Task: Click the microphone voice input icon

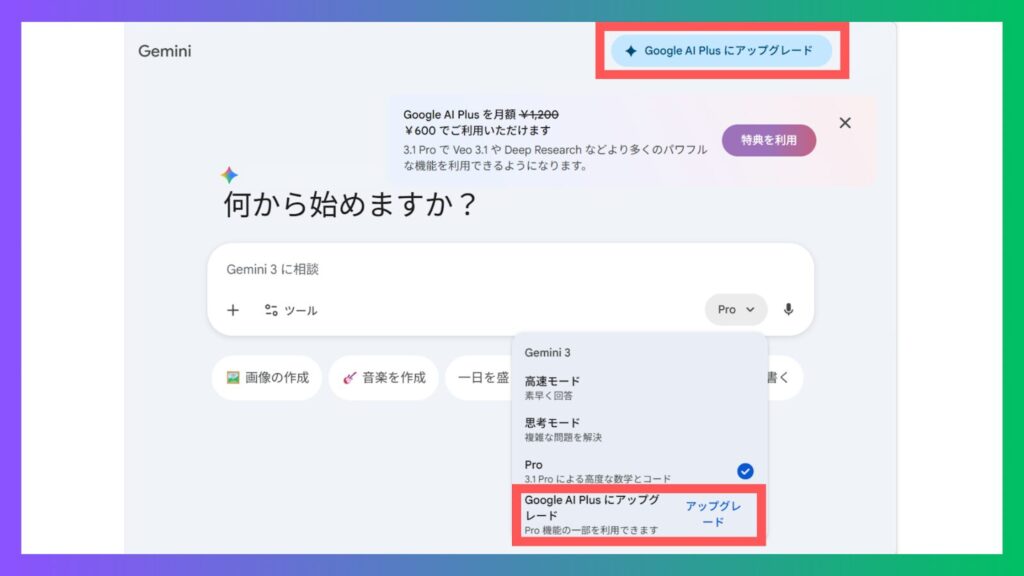Action: [788, 310]
